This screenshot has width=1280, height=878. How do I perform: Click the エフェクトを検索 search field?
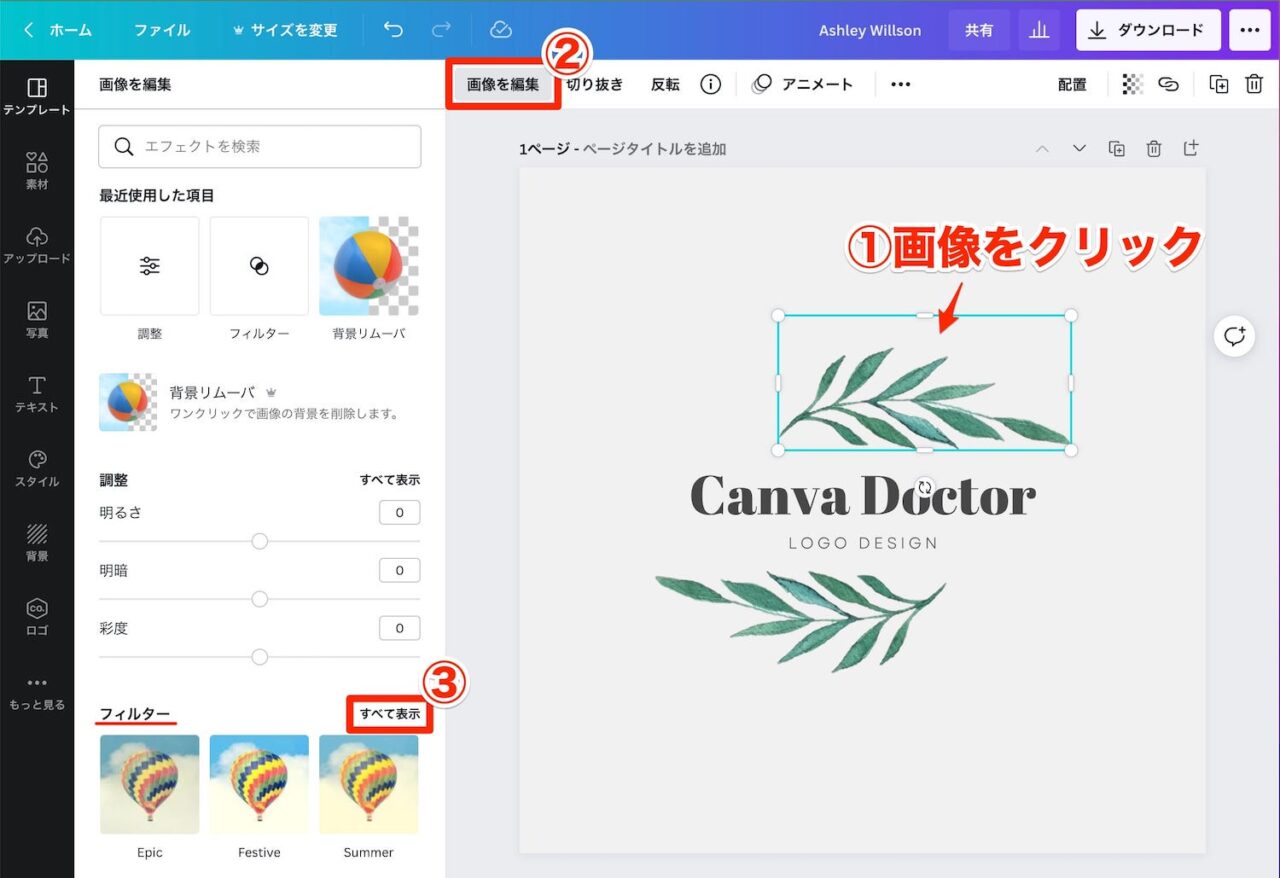coord(260,146)
